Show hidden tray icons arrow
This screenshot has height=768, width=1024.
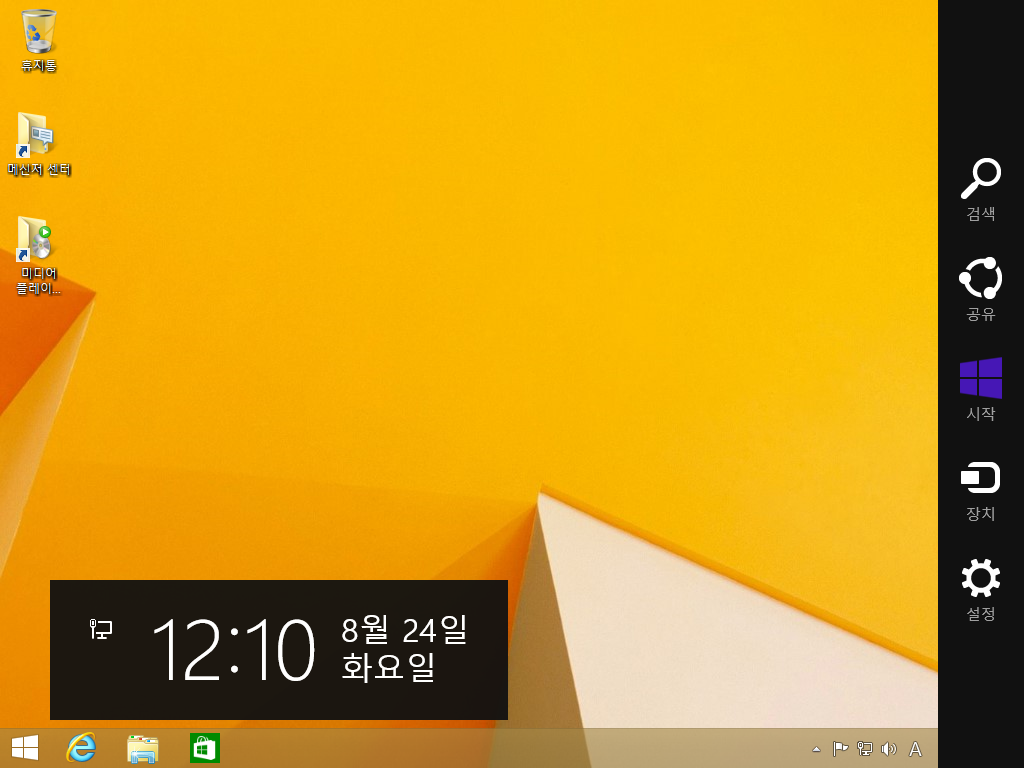(x=816, y=749)
